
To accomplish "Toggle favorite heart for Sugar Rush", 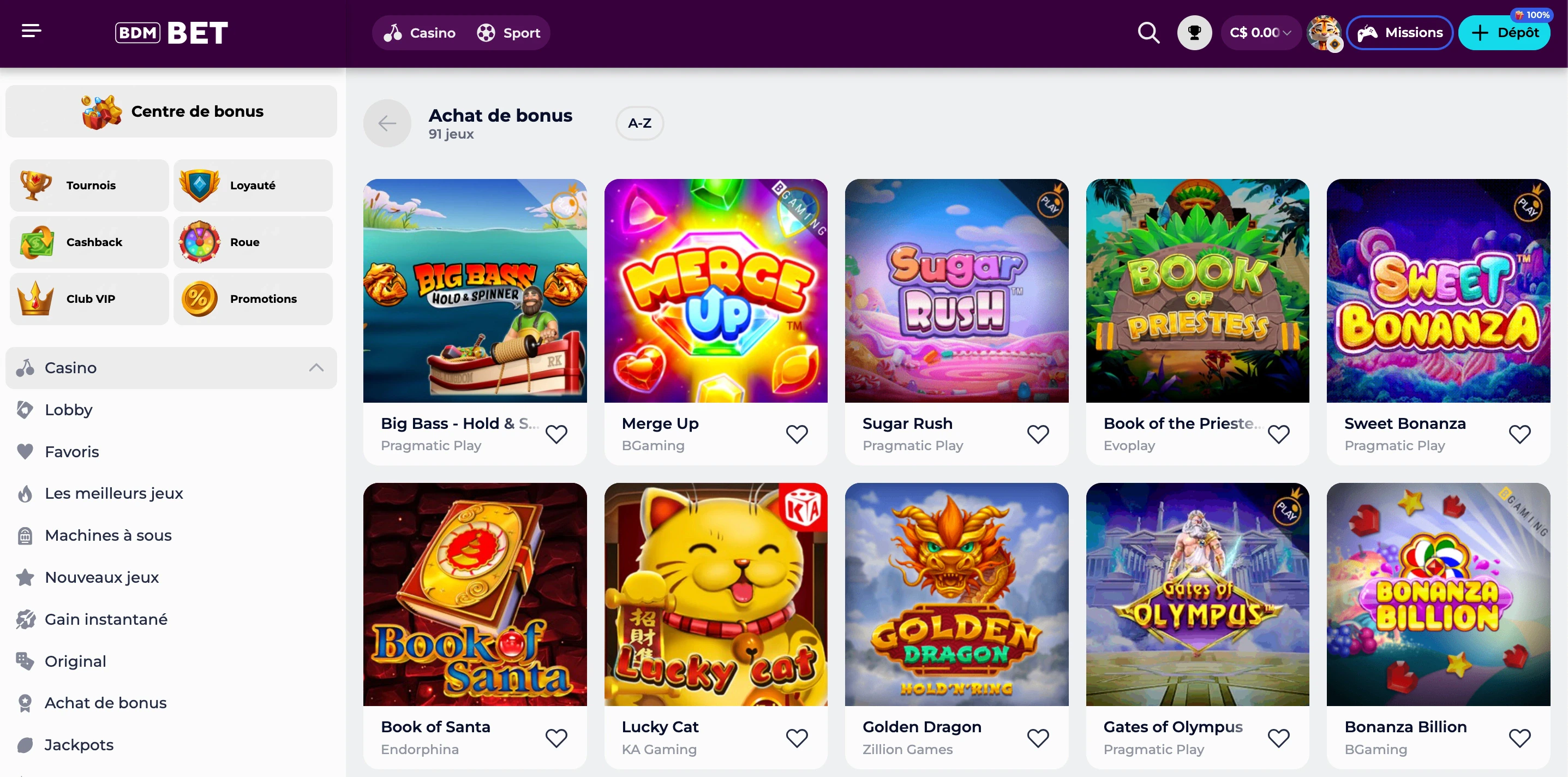I will tap(1038, 434).
